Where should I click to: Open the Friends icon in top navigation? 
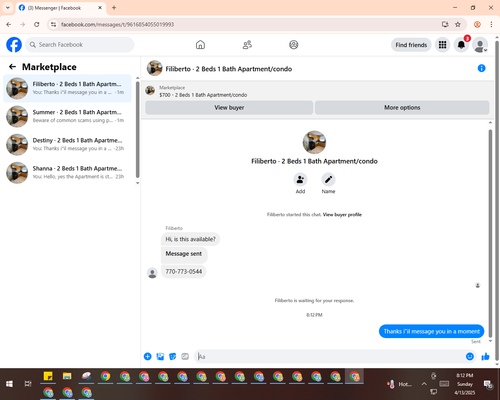(x=247, y=45)
